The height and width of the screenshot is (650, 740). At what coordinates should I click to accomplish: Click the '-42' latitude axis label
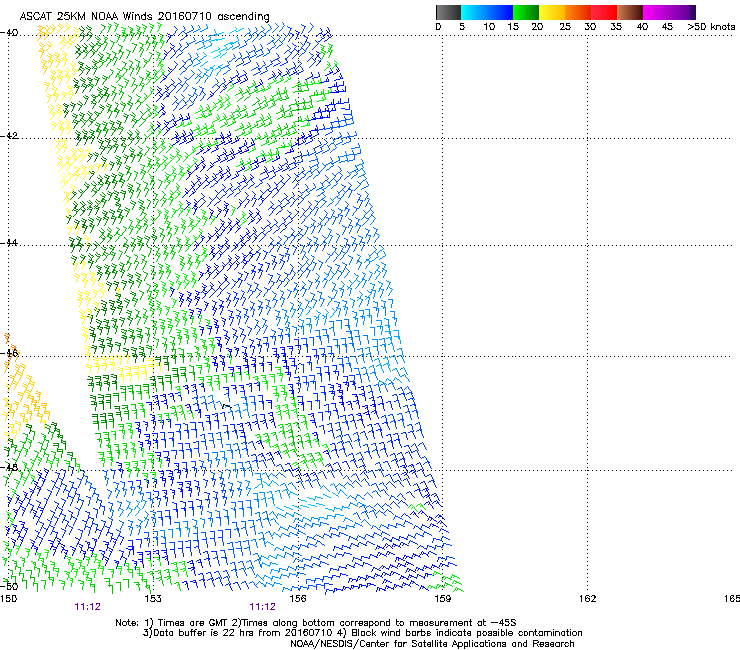9,136
